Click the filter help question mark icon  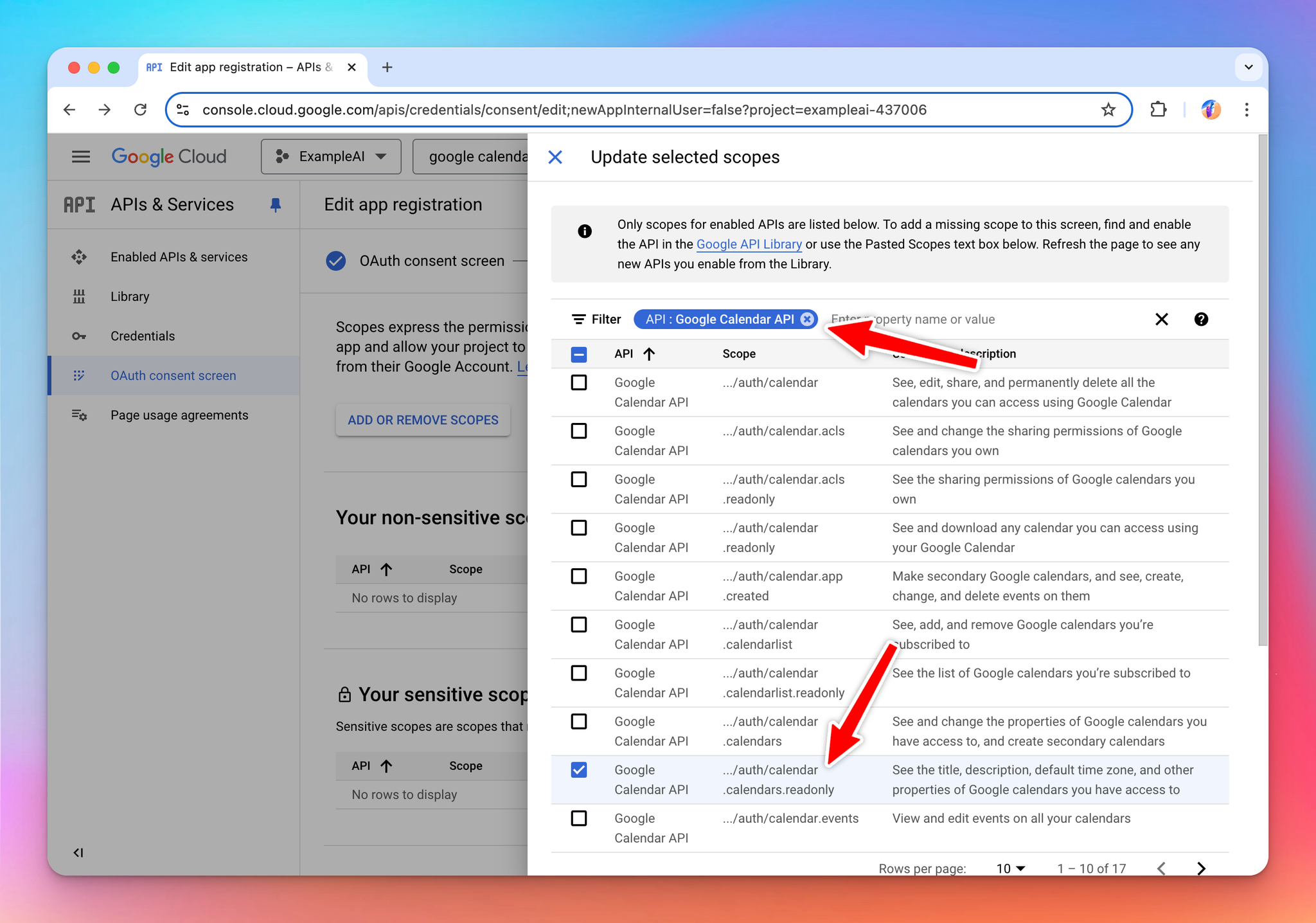[x=1200, y=319]
